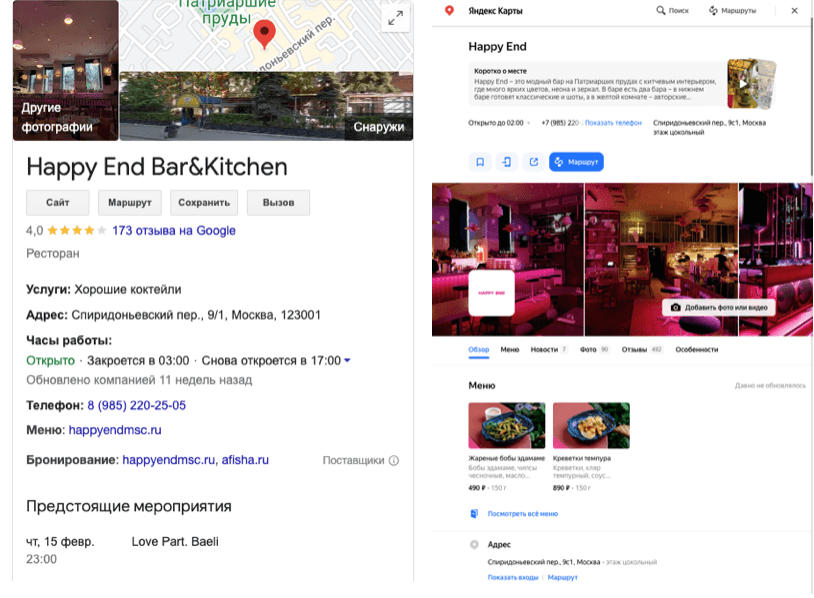Open Love Part. Baeli event
The height and width of the screenshot is (598, 814).
point(175,542)
